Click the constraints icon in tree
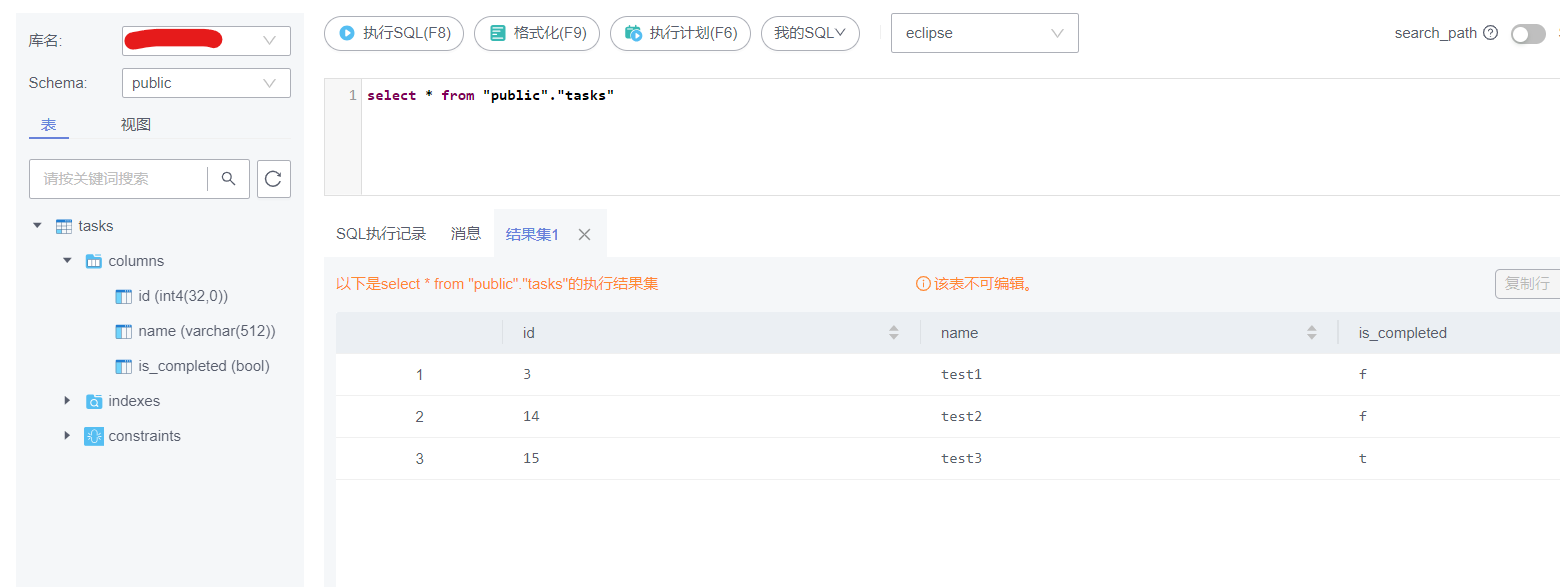The height and width of the screenshot is (587, 1560). tap(94, 436)
